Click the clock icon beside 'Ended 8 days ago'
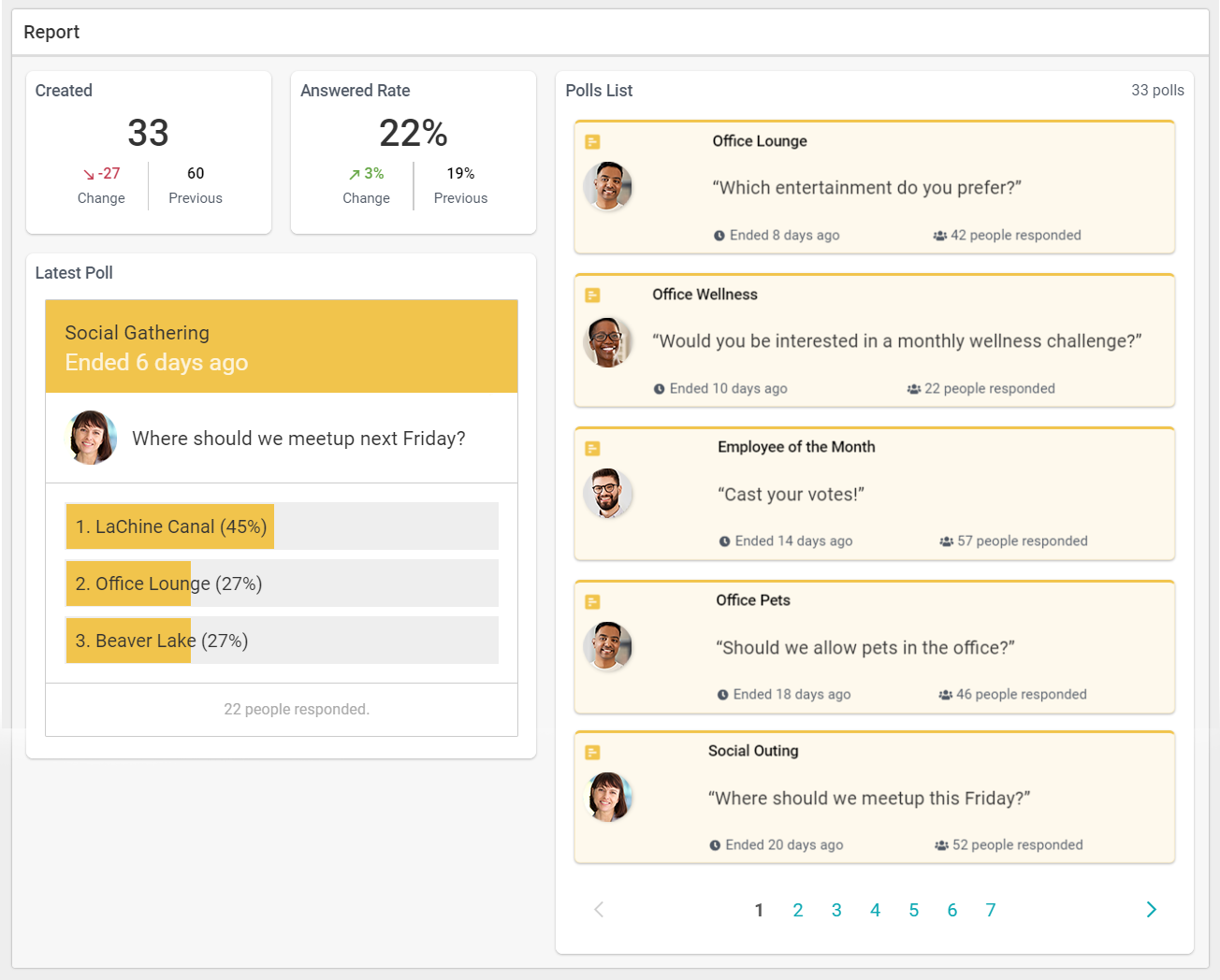 719,236
